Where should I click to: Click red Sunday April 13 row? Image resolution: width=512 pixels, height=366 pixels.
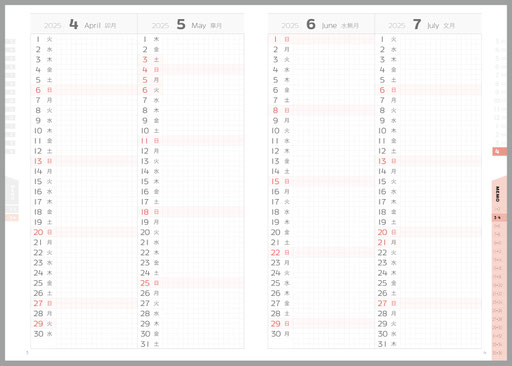point(84,161)
